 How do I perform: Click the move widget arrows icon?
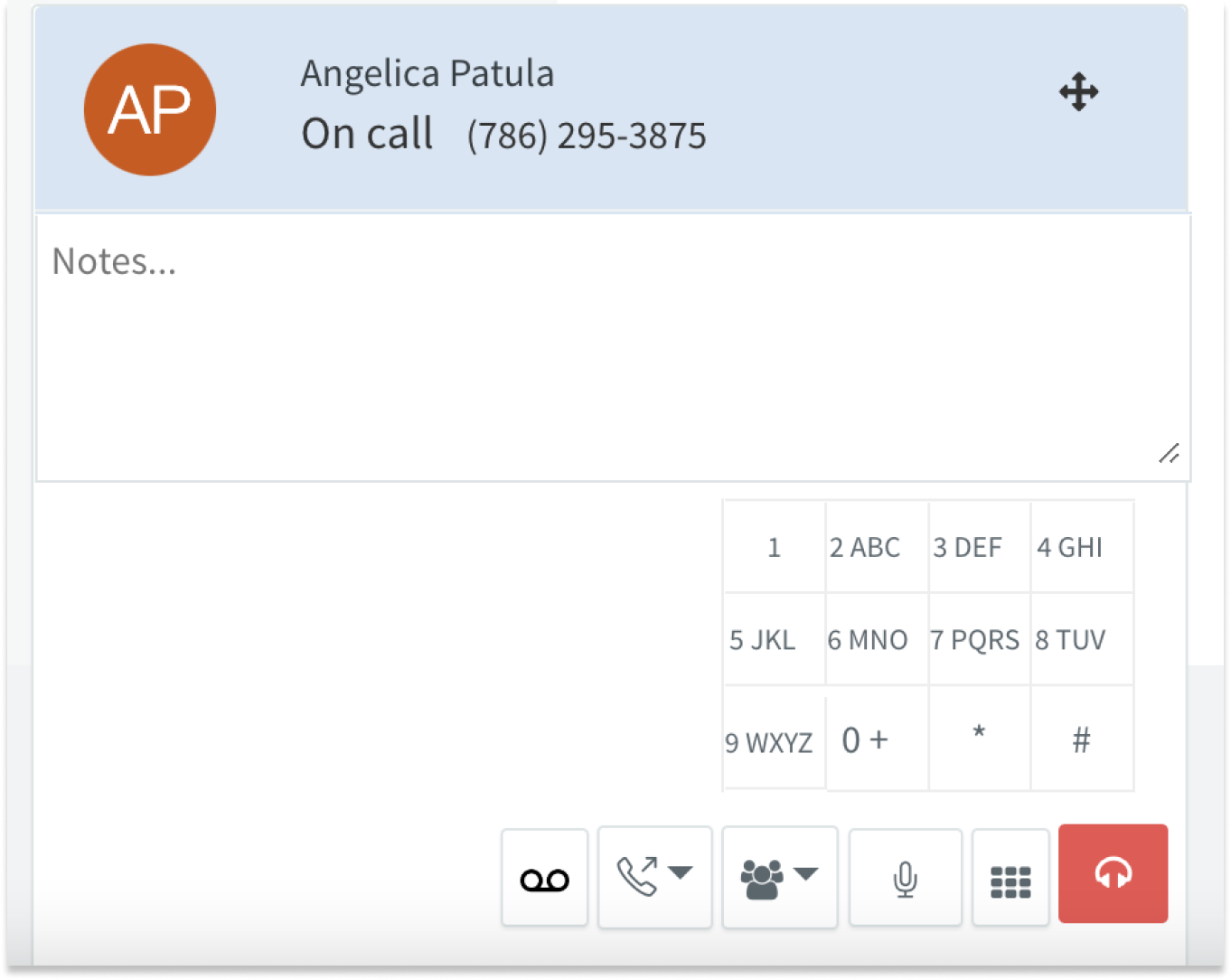1078,92
